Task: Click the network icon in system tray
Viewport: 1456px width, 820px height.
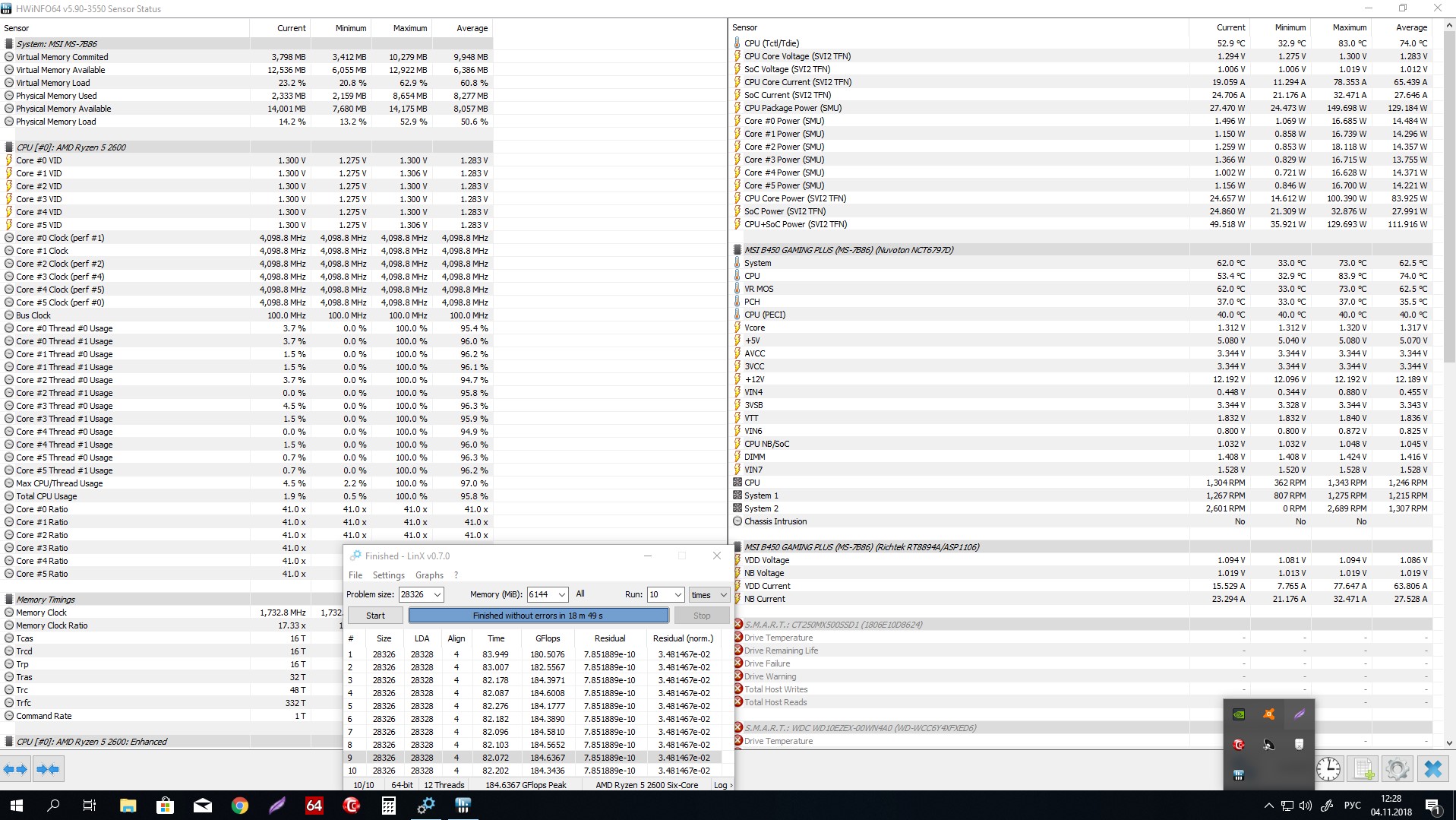Action: click(x=1287, y=806)
